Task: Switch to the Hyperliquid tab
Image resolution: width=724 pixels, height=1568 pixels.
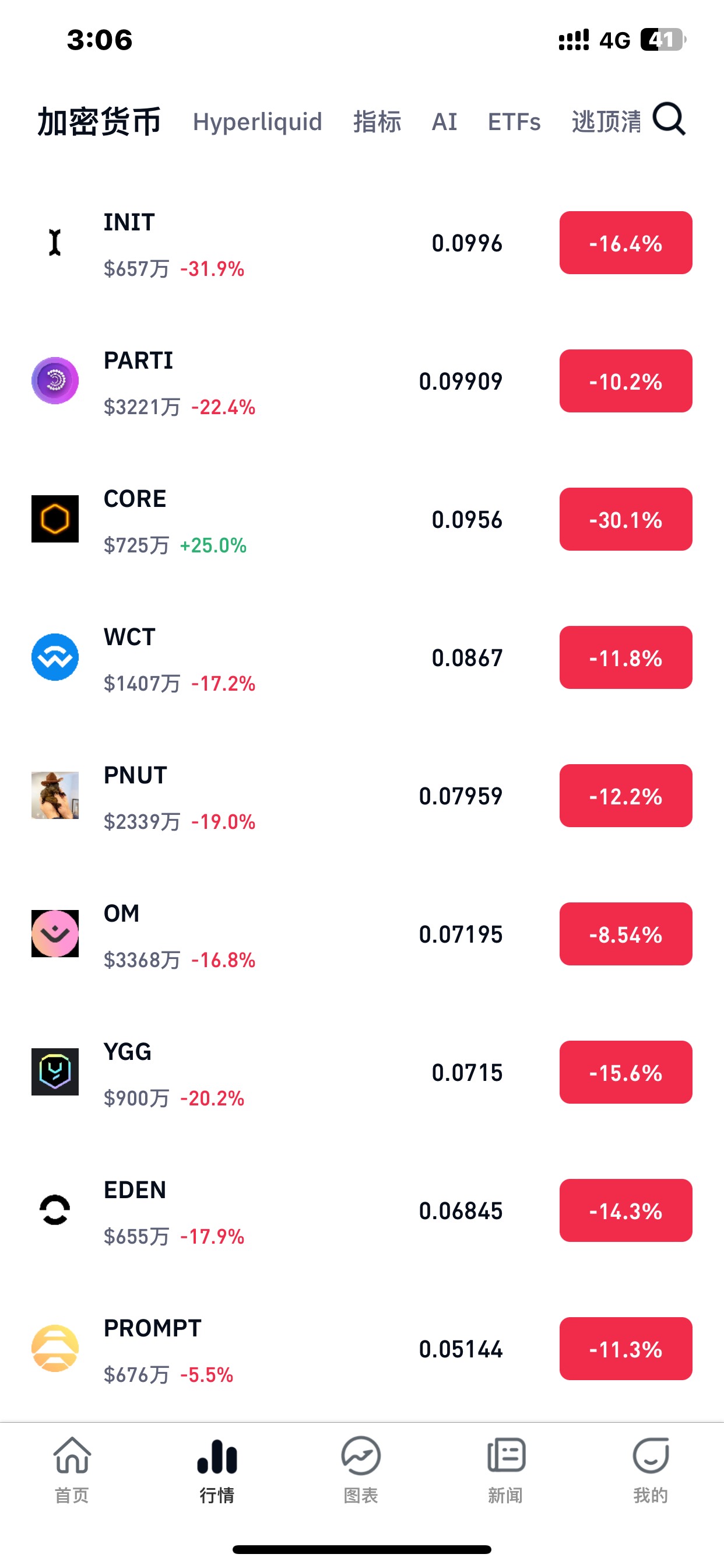Action: pyautogui.click(x=257, y=122)
